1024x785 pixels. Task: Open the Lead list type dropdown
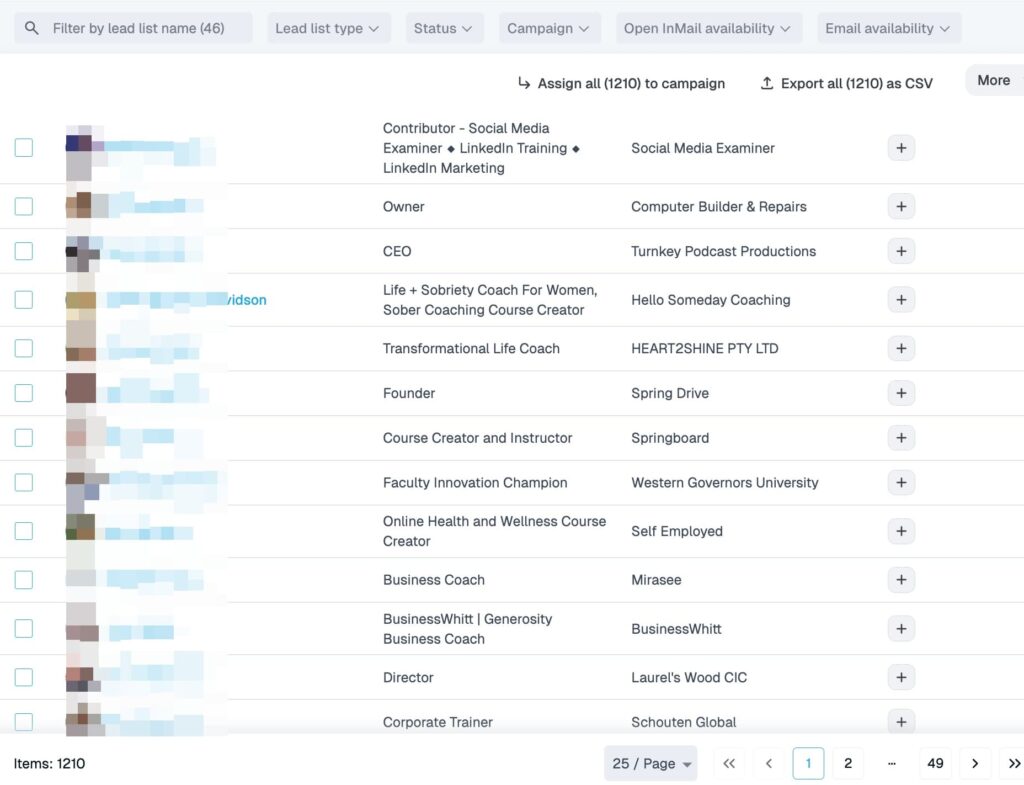point(328,28)
